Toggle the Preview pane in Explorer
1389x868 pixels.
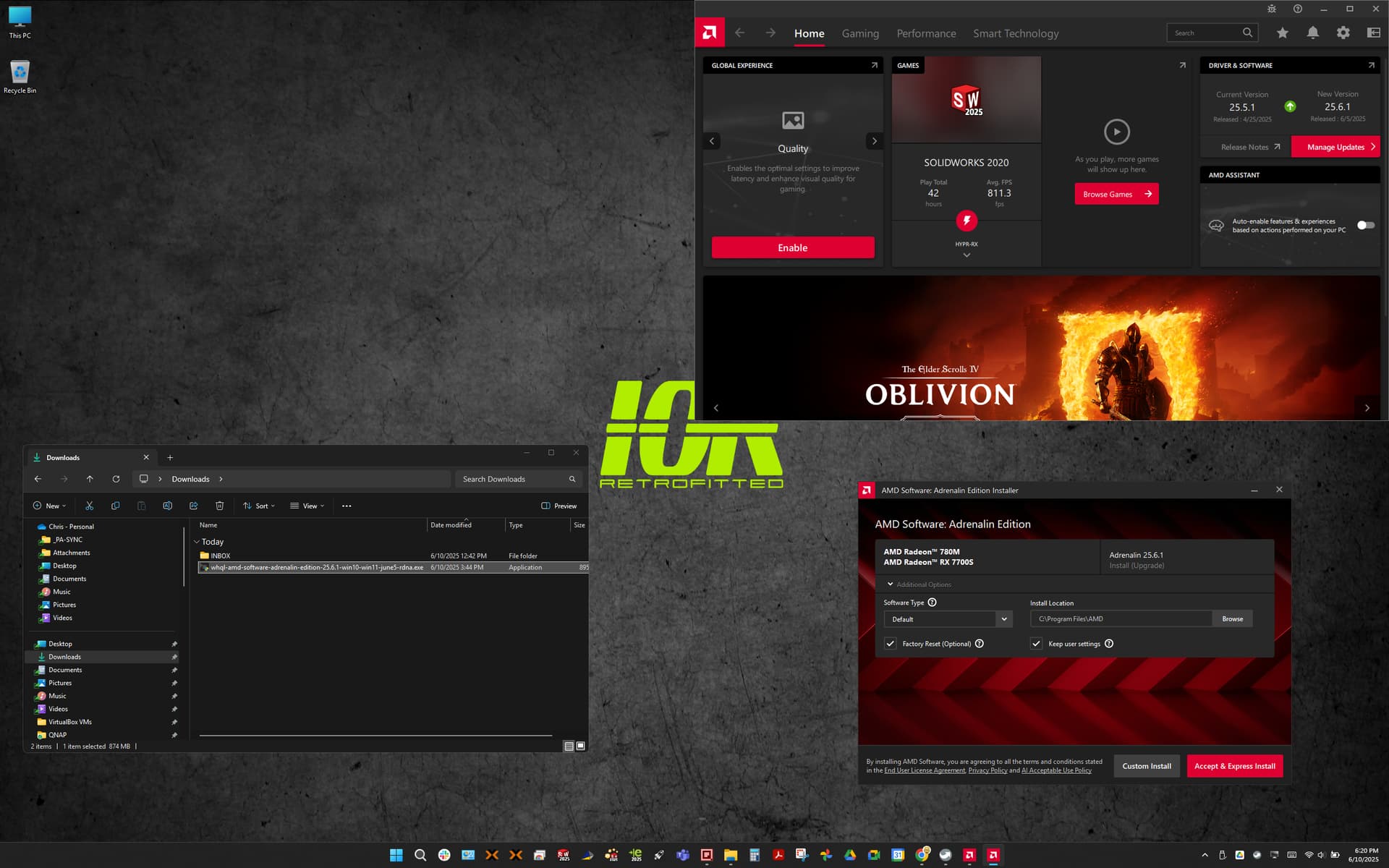pyautogui.click(x=559, y=506)
